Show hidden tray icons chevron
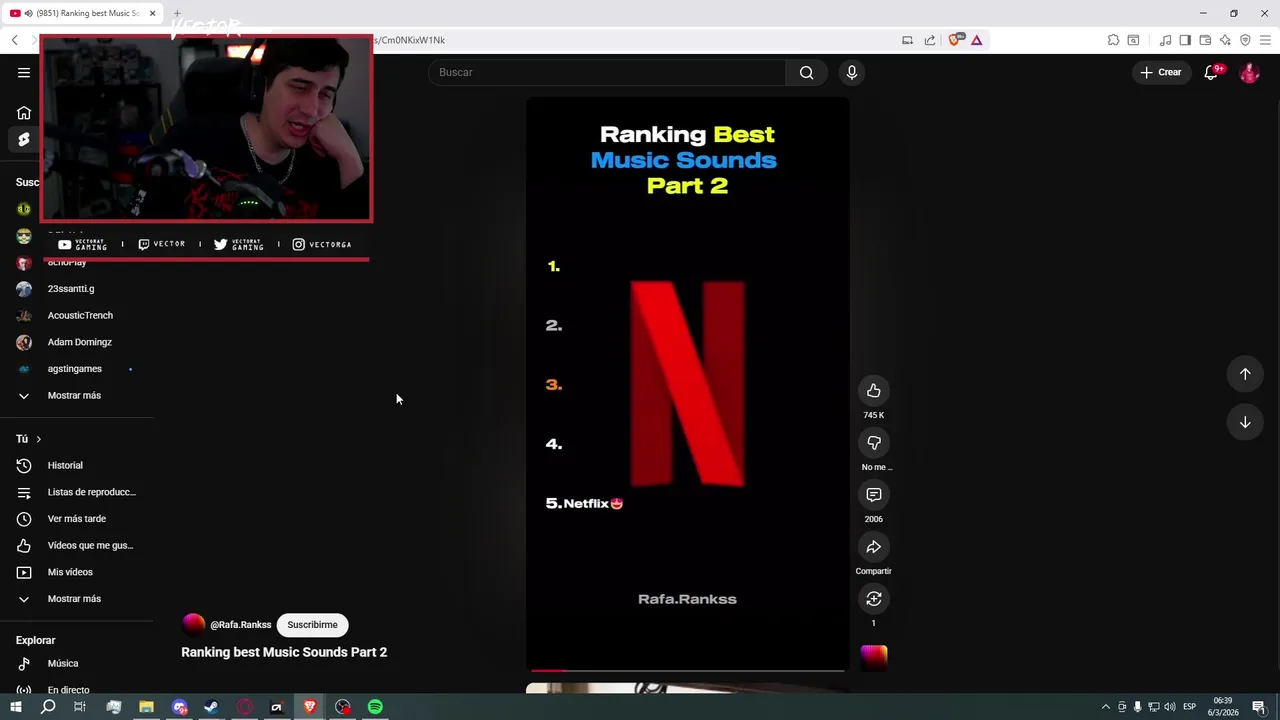The height and width of the screenshot is (720, 1280). (1105, 707)
